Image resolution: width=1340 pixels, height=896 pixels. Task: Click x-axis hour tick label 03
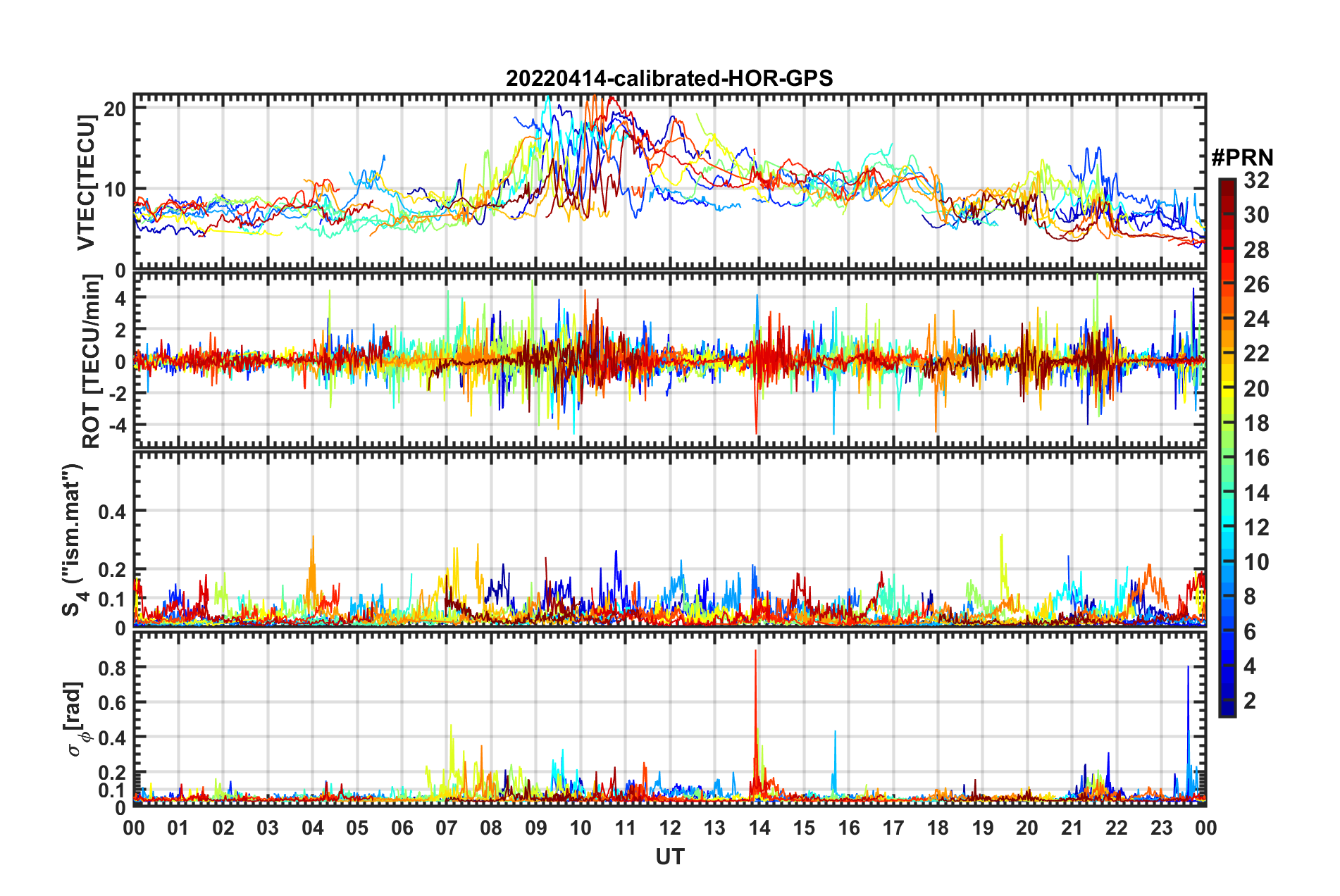(268, 828)
